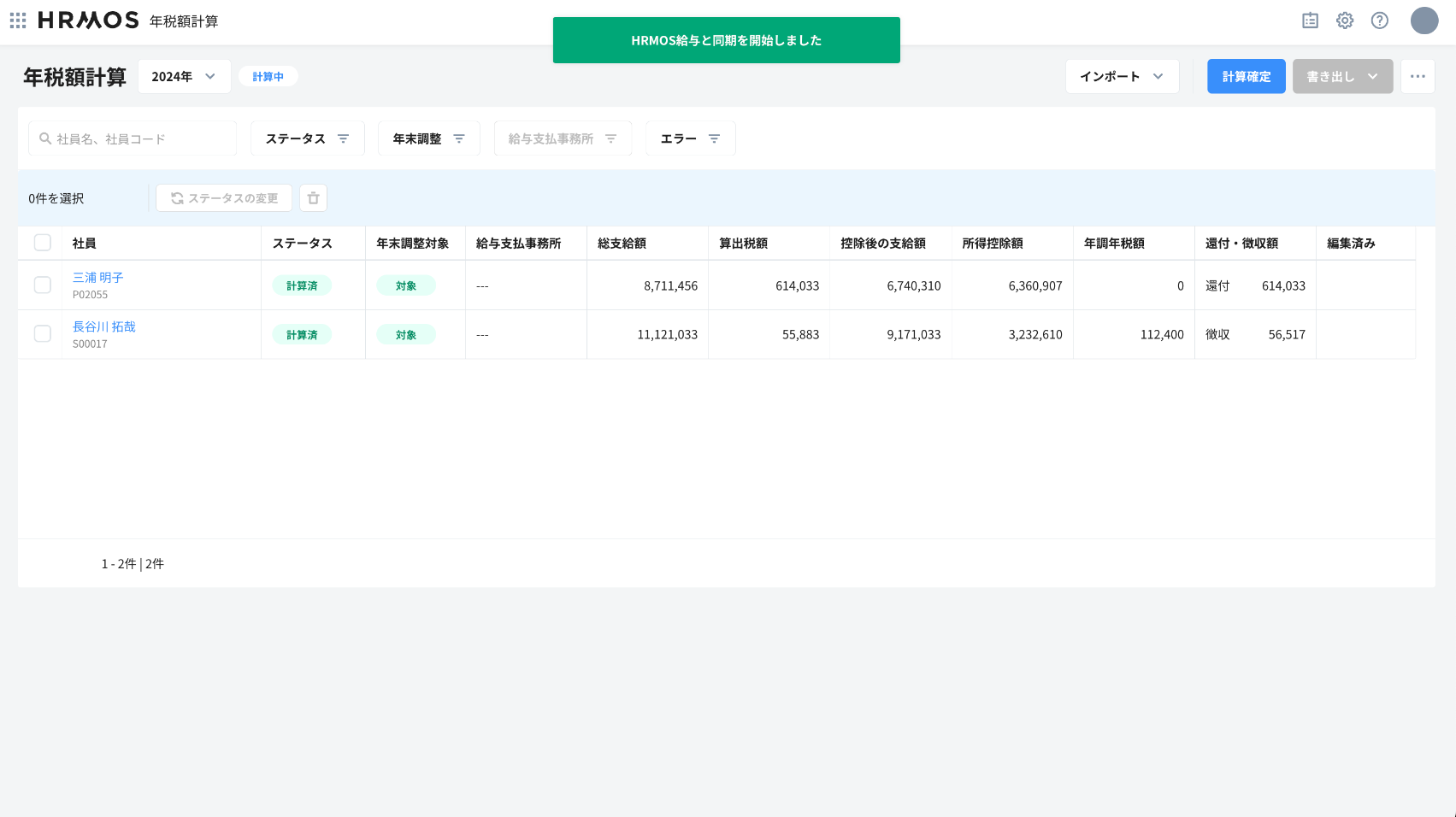Check the box for 長谷川 拓哉
This screenshot has width=1456, height=817.
[42, 334]
